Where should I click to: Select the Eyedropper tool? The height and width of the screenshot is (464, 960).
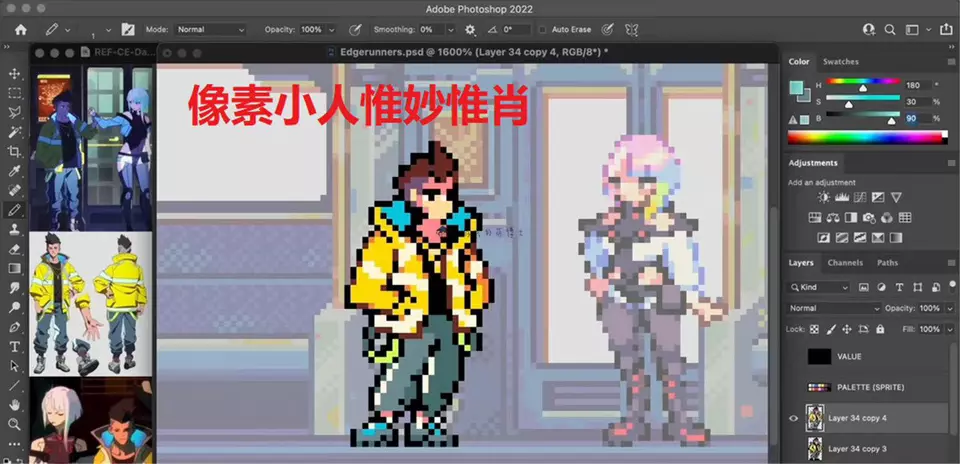coord(14,171)
